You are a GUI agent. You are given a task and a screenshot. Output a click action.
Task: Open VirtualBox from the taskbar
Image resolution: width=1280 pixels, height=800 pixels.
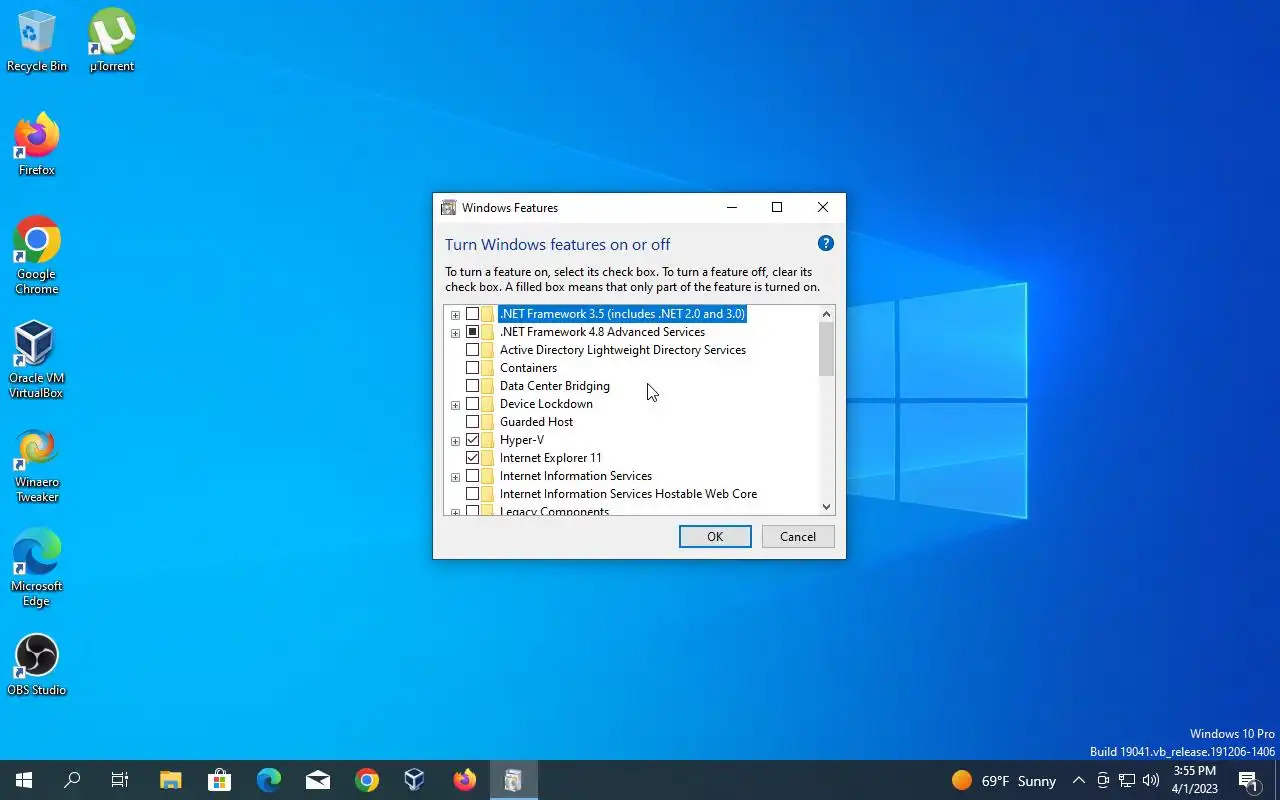pyautogui.click(x=415, y=780)
